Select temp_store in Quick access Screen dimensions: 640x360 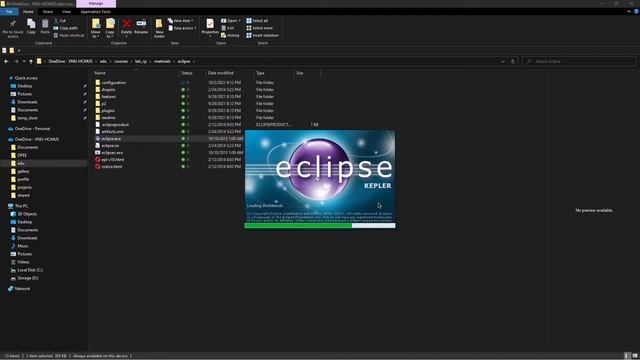27,118
